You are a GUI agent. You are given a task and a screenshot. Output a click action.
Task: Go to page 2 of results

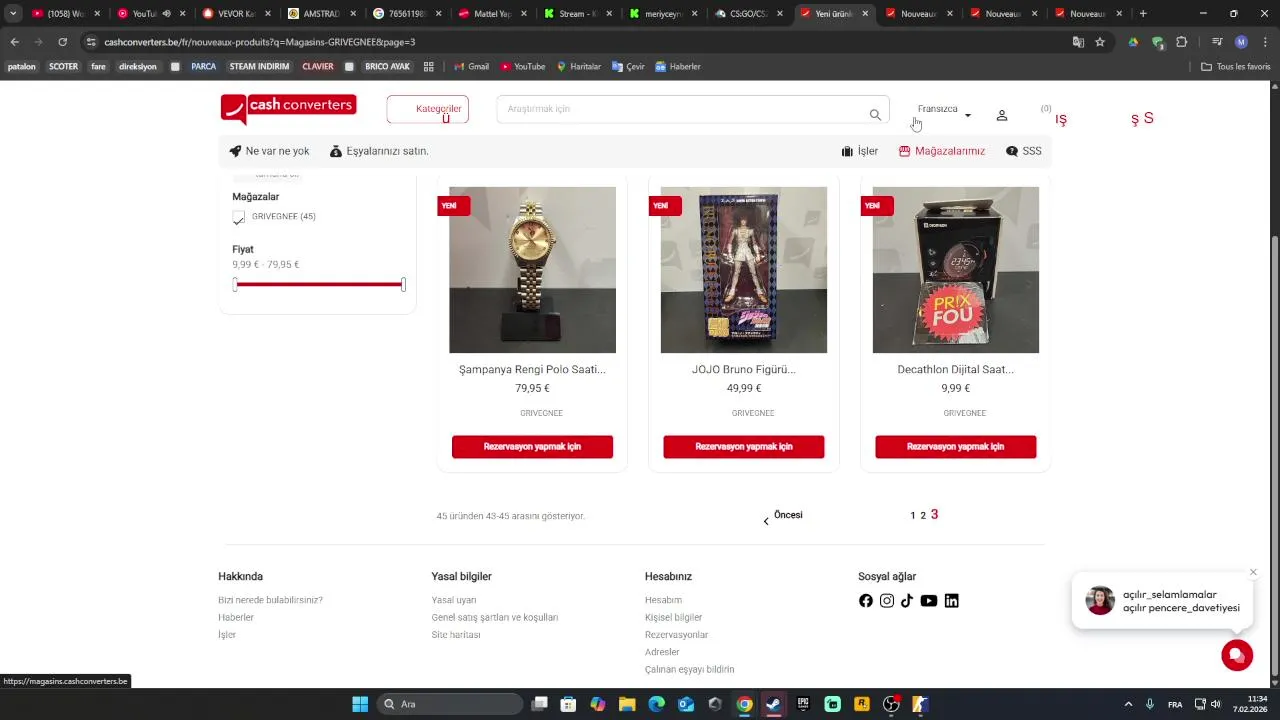[x=923, y=516]
